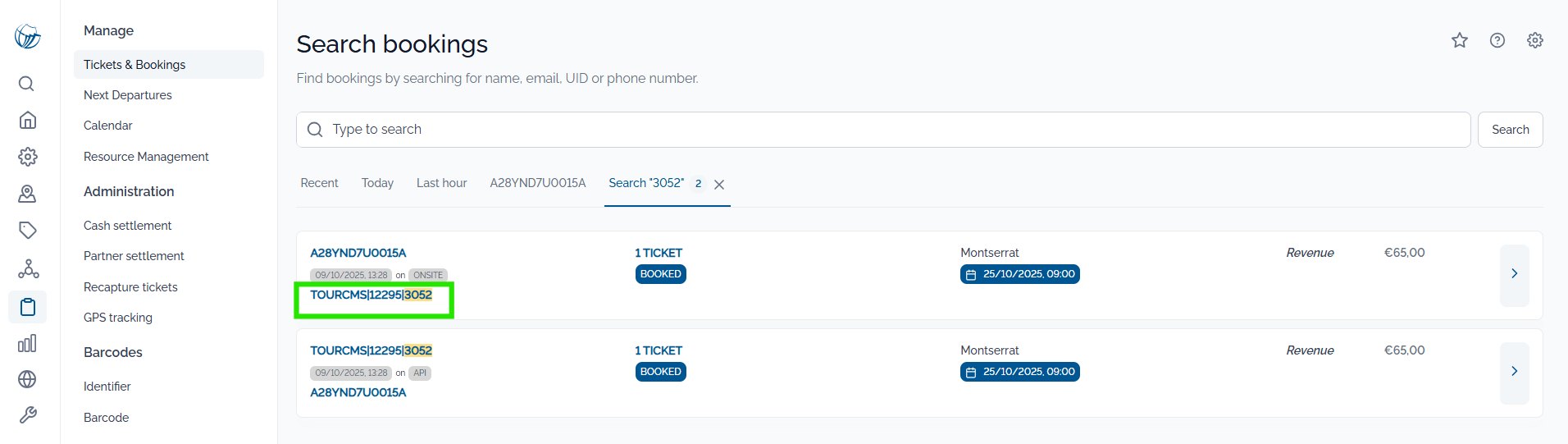Close the Search "3052" tab with the X
This screenshot has height=444, width=1568.
[x=719, y=185]
